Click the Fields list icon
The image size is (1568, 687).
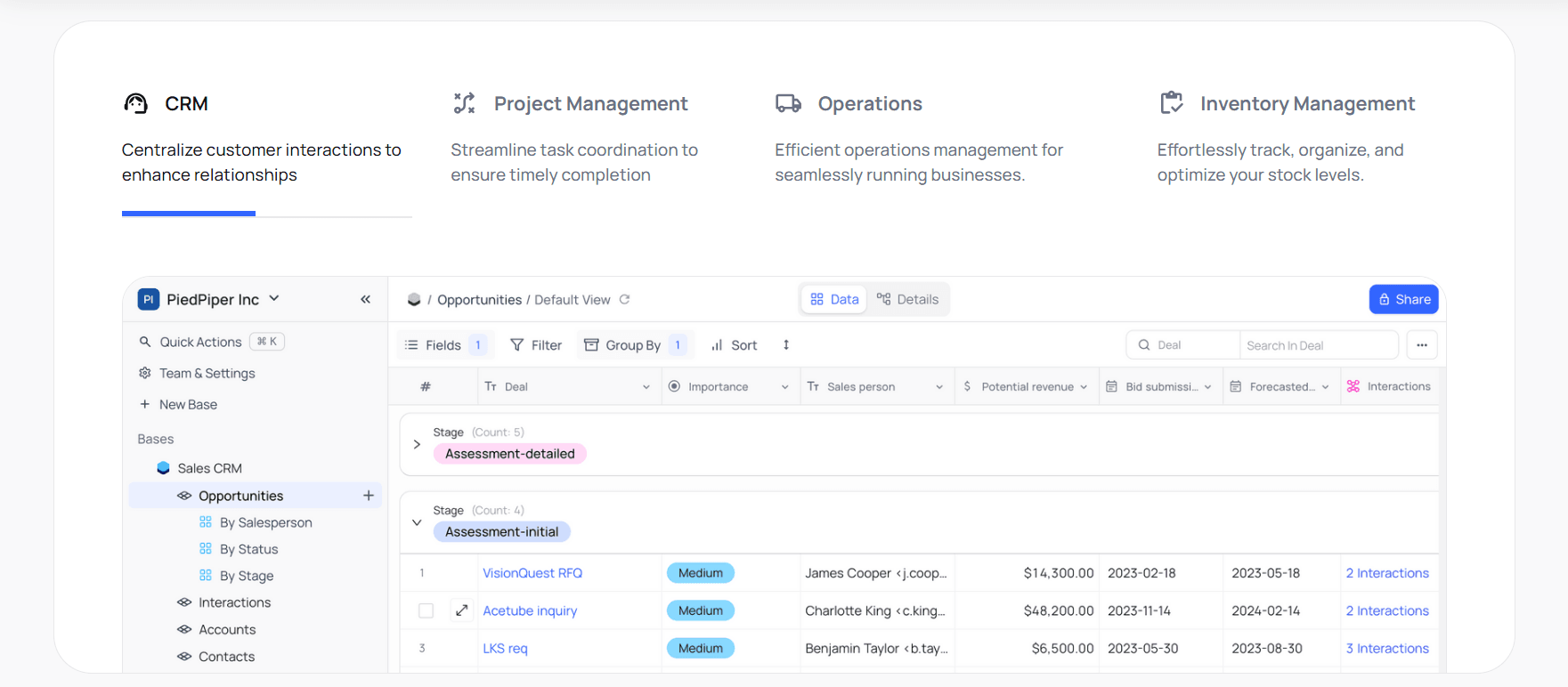411,345
